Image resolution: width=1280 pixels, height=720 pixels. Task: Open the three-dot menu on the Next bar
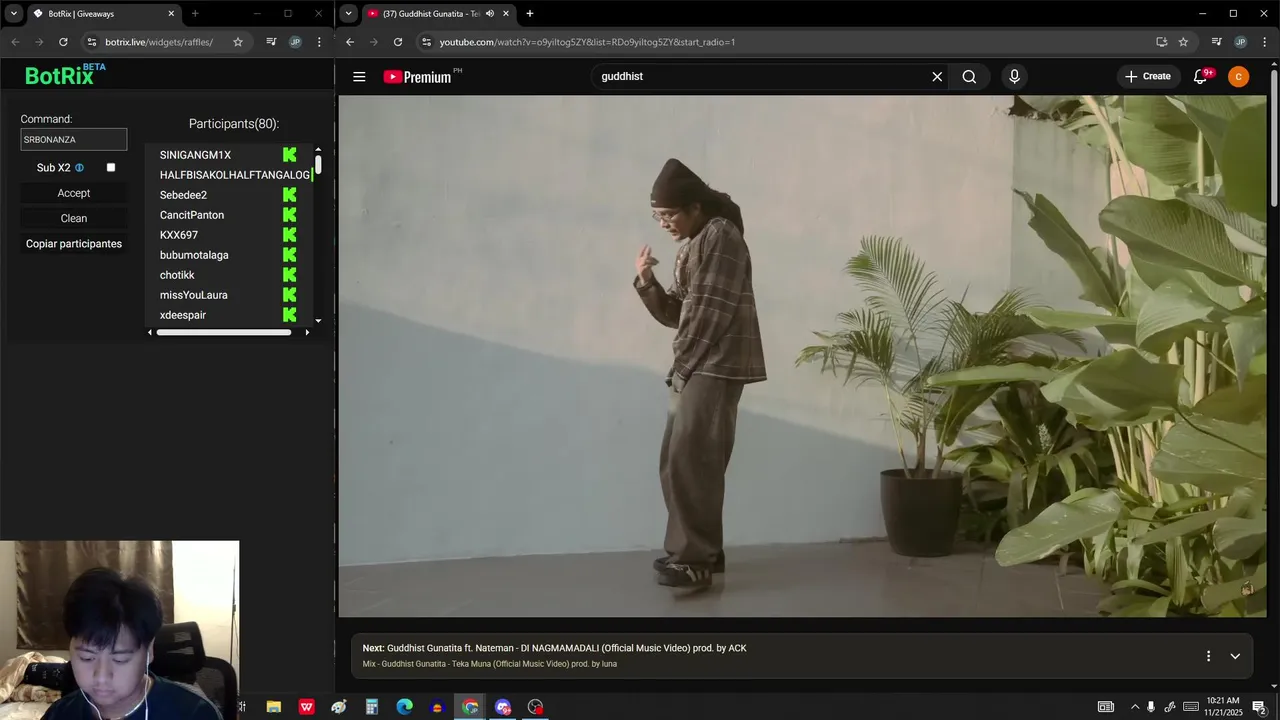coord(1208,656)
